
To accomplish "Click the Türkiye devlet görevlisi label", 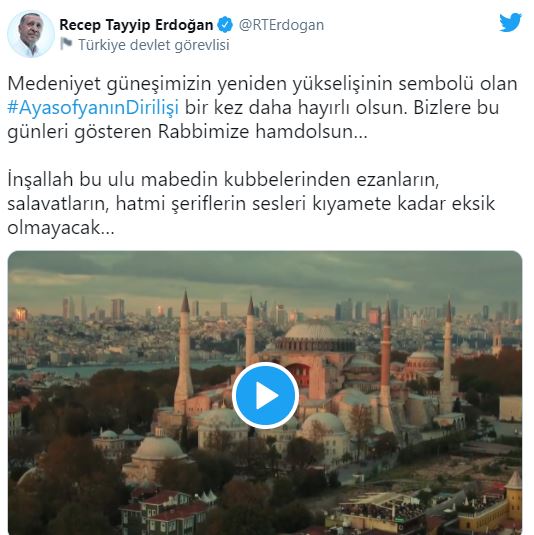I will coord(154,45).
